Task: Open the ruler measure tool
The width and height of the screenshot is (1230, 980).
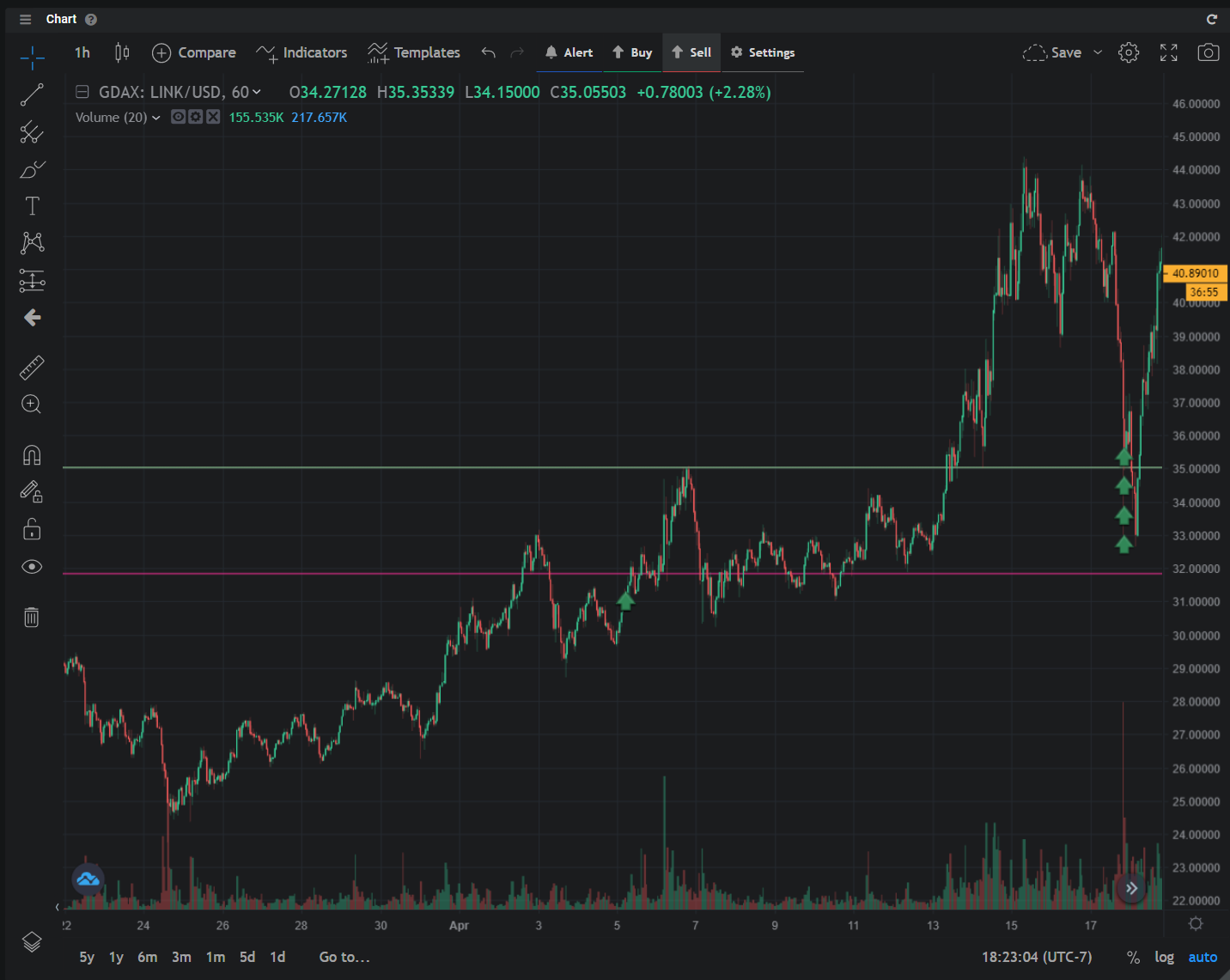Action: [x=32, y=368]
